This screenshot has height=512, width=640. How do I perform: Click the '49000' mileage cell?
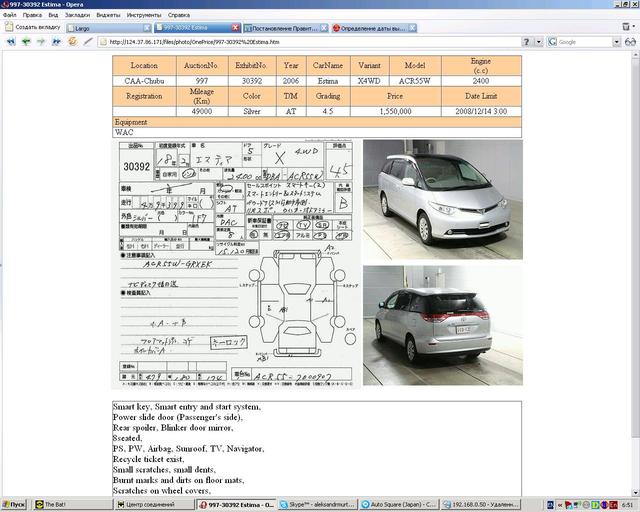(202, 111)
